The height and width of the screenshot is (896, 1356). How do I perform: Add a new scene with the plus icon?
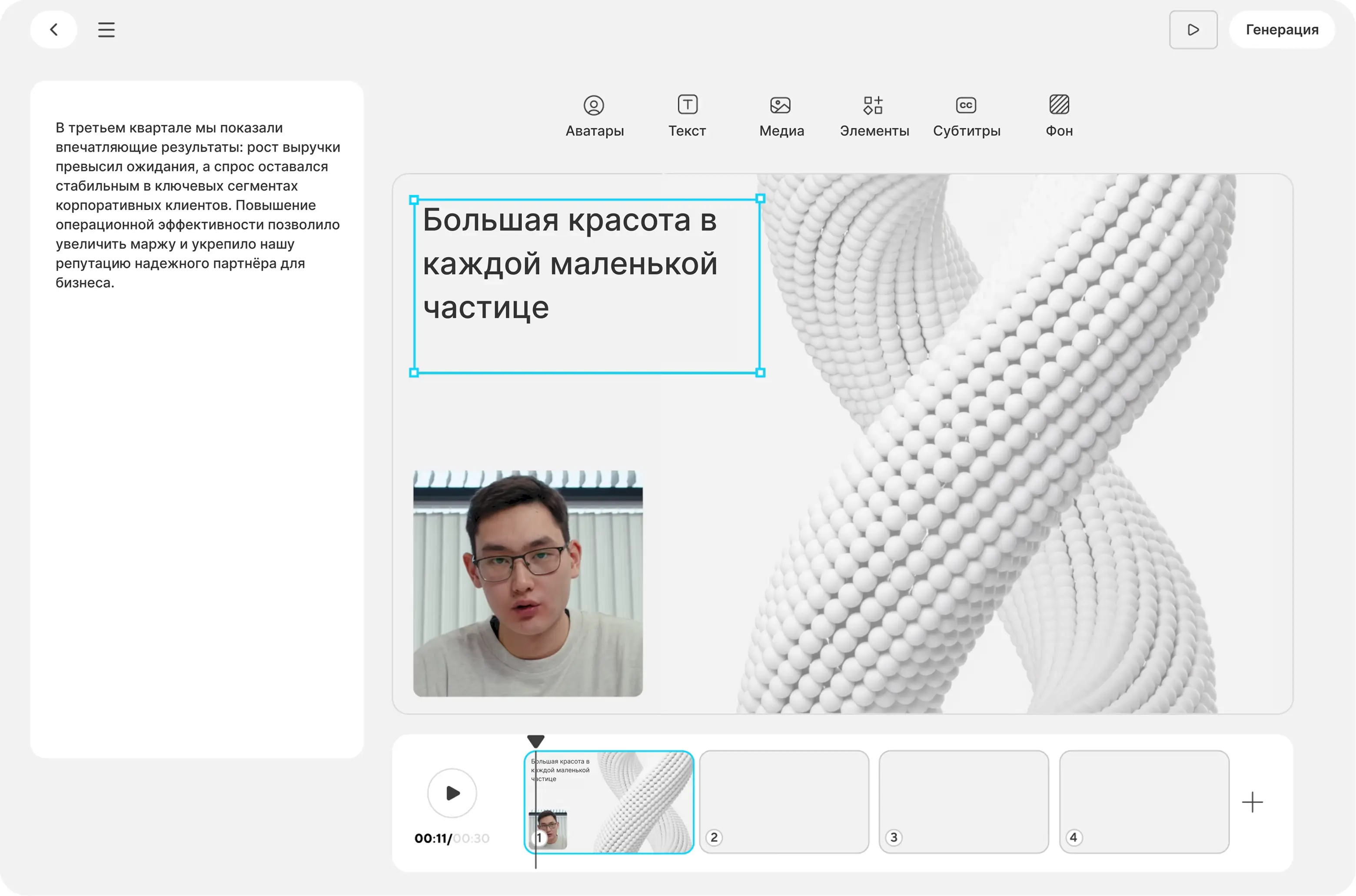[1251, 802]
